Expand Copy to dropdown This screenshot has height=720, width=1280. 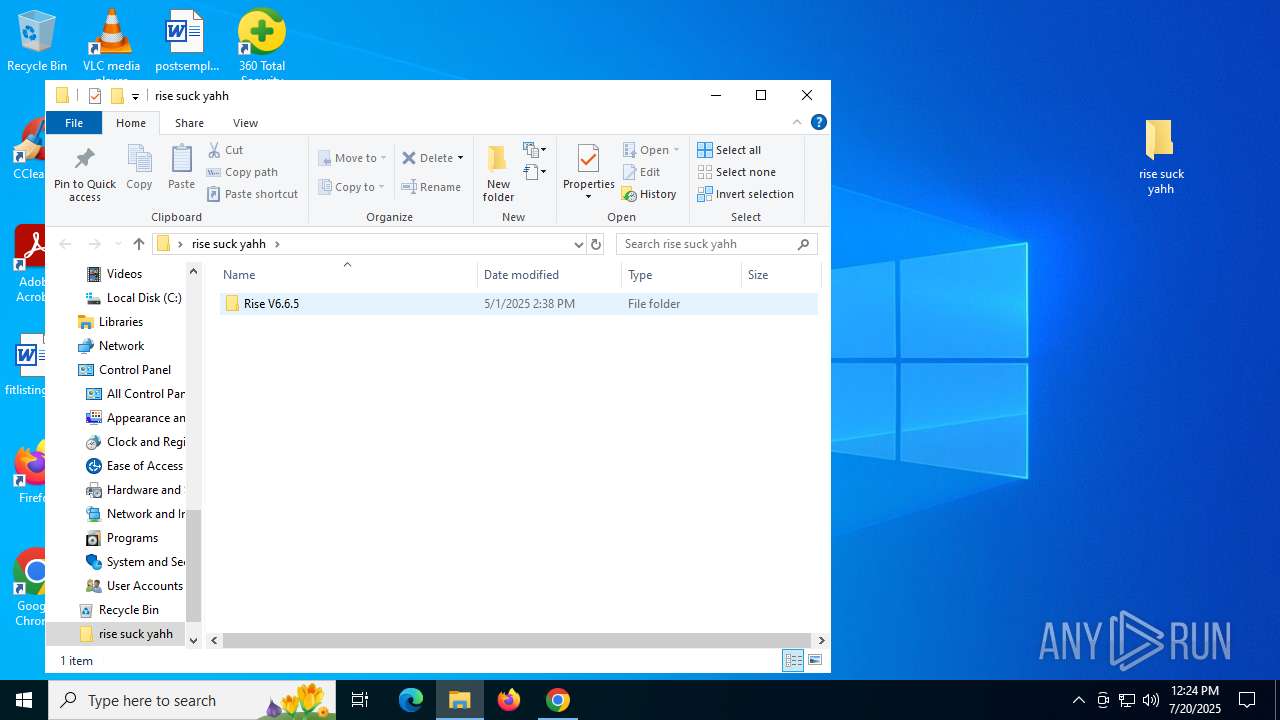coord(382,187)
